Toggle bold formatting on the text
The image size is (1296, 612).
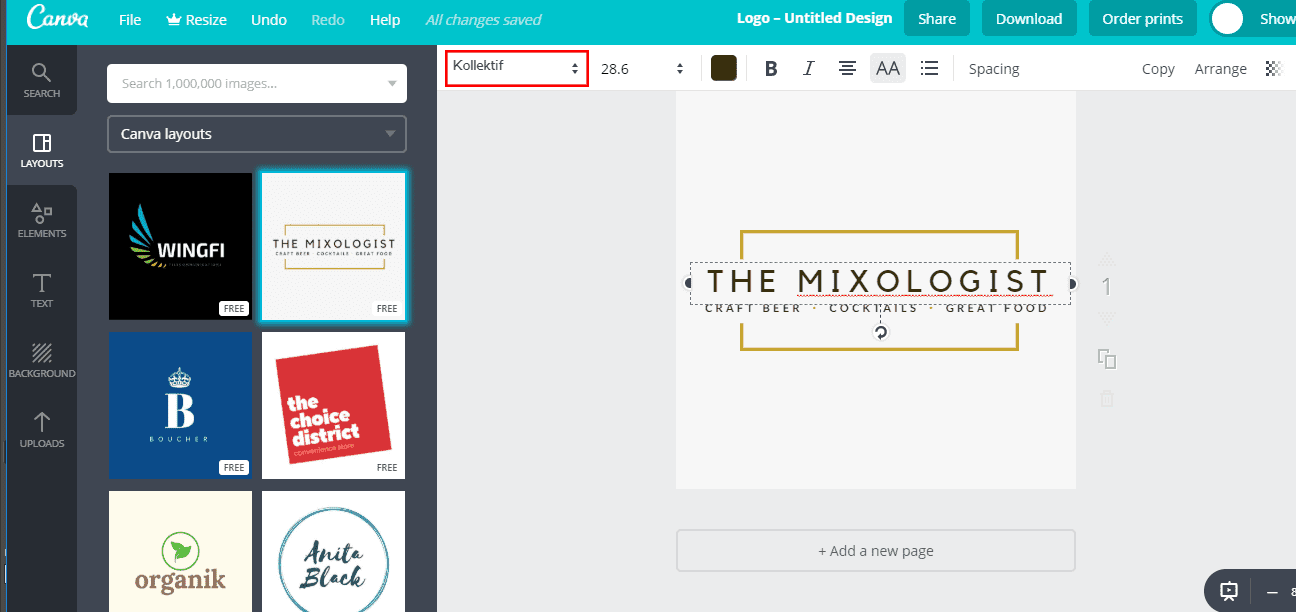click(770, 68)
